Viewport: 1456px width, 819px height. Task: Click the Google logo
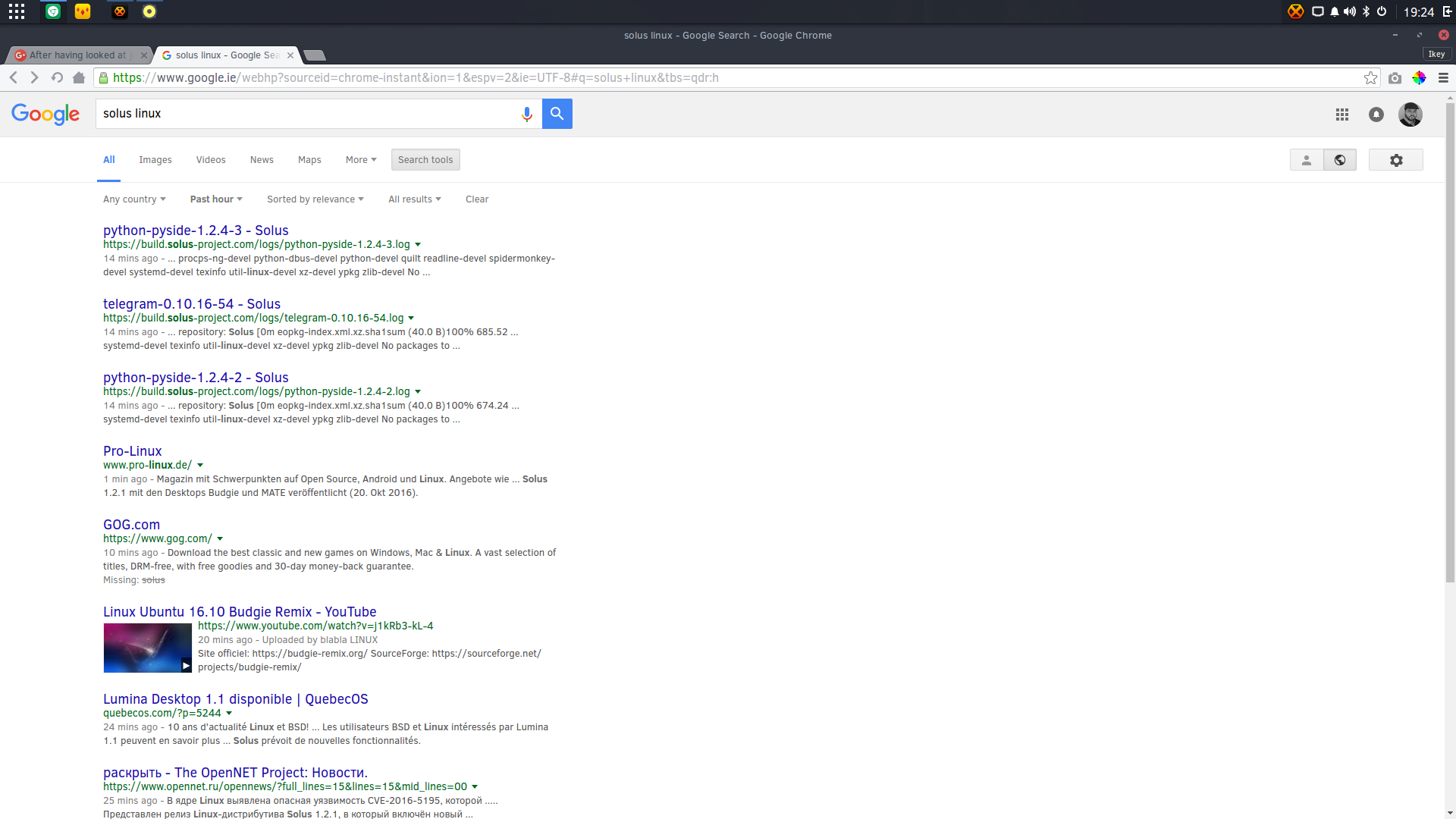click(x=45, y=115)
